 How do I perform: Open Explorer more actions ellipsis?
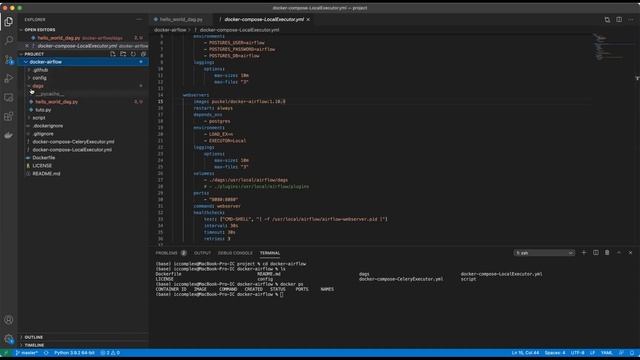point(139,20)
